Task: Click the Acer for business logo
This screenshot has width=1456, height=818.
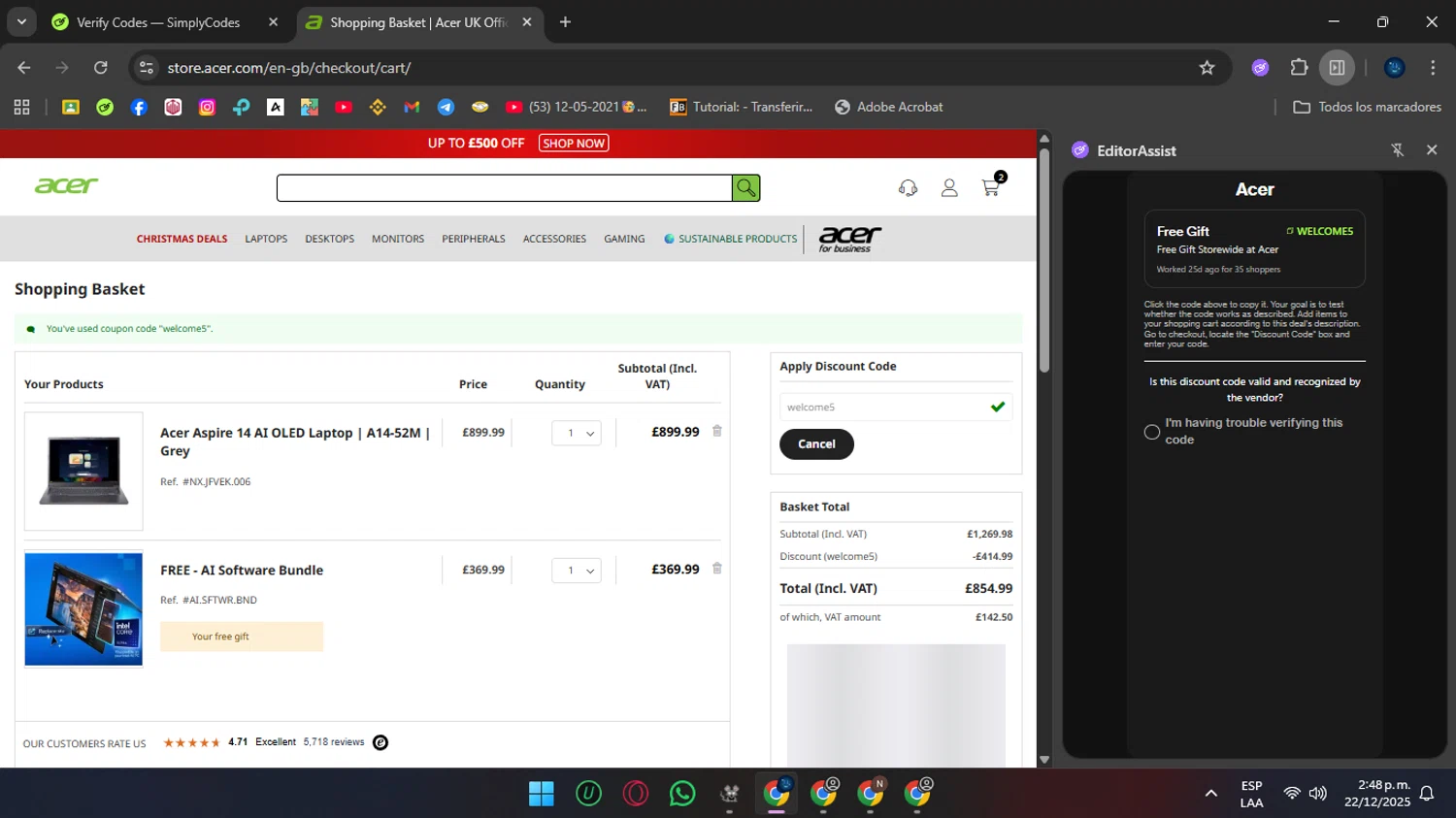Action: pyautogui.click(x=849, y=239)
